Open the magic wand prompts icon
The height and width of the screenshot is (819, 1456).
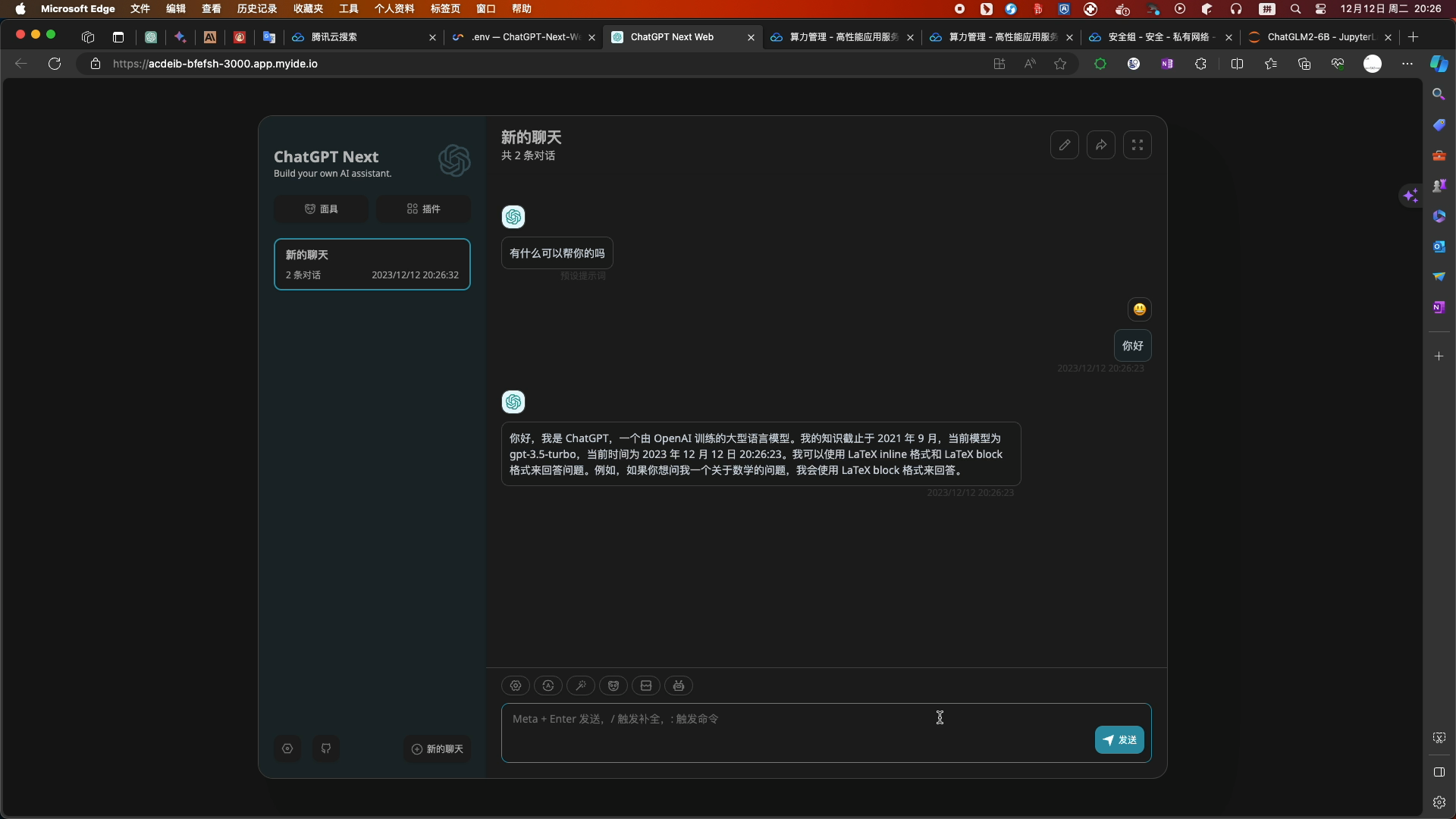point(581,686)
